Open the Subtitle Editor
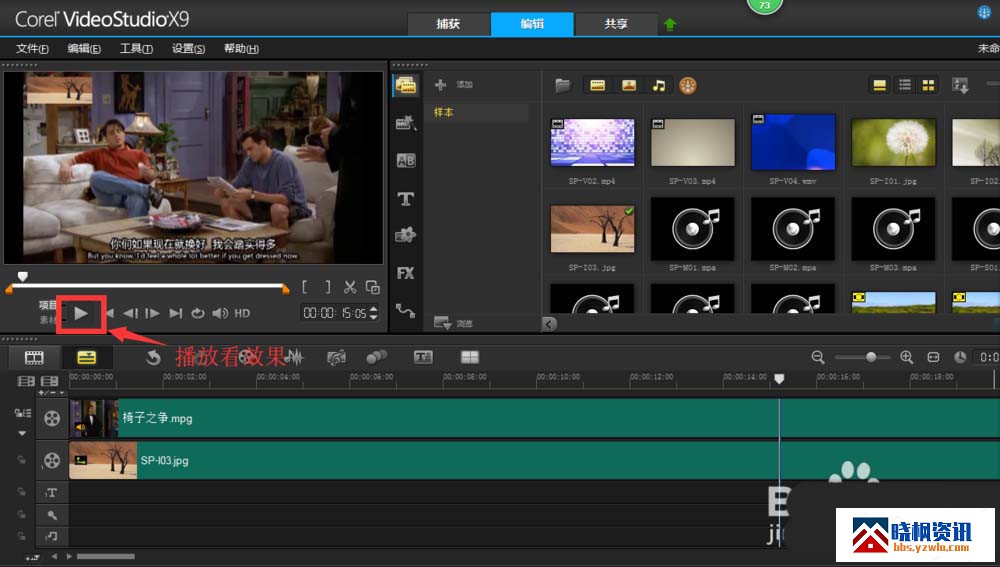 click(x=423, y=357)
